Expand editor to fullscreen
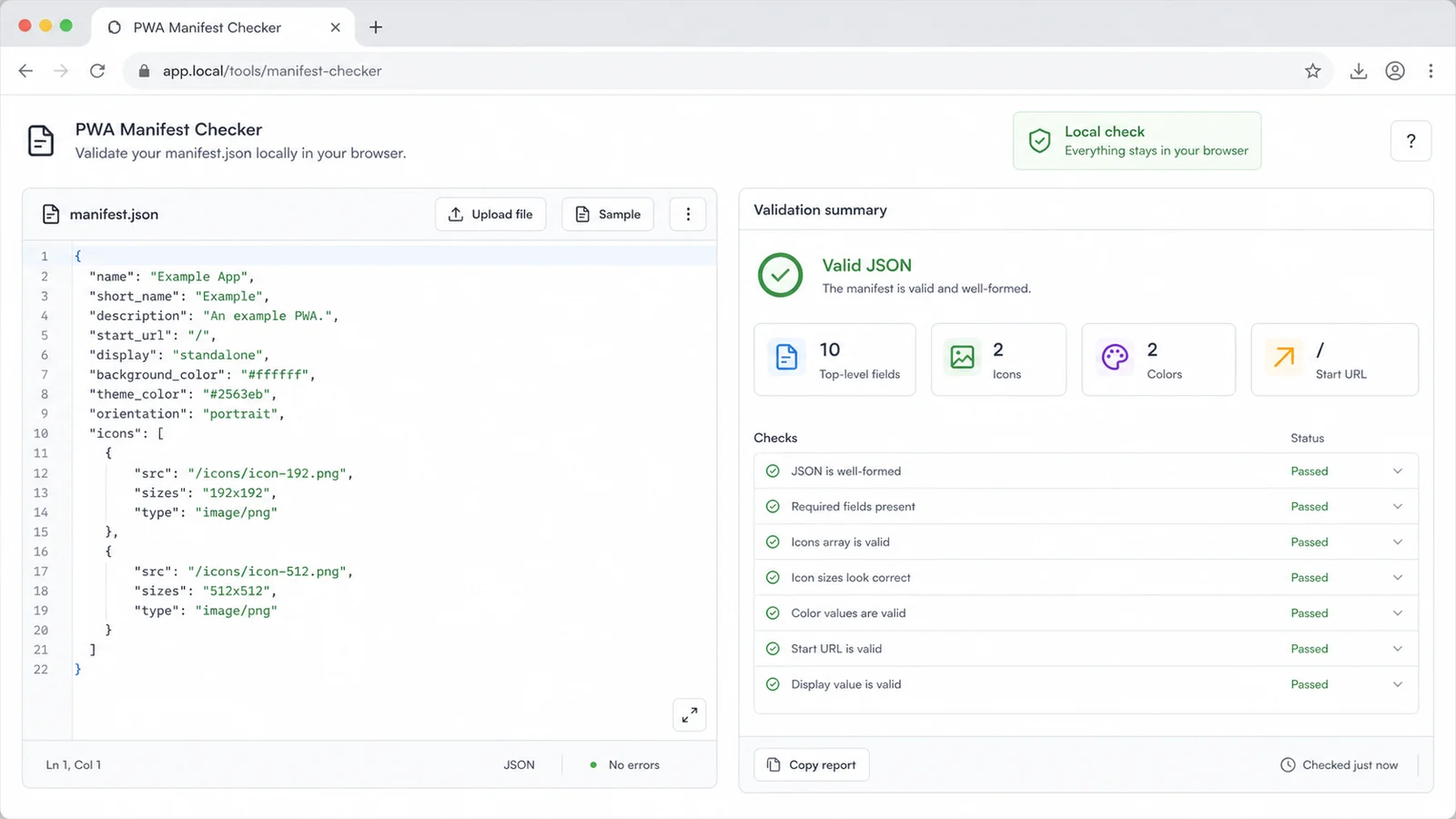1456x819 pixels. [x=690, y=715]
